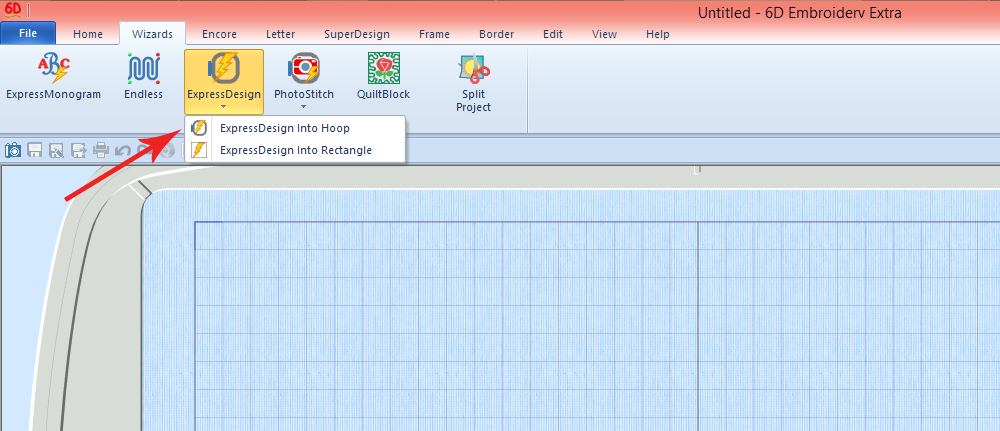Click the Save floppy disk icon
Image resolution: width=1000 pixels, height=431 pixels.
pyautogui.click(x=34, y=150)
